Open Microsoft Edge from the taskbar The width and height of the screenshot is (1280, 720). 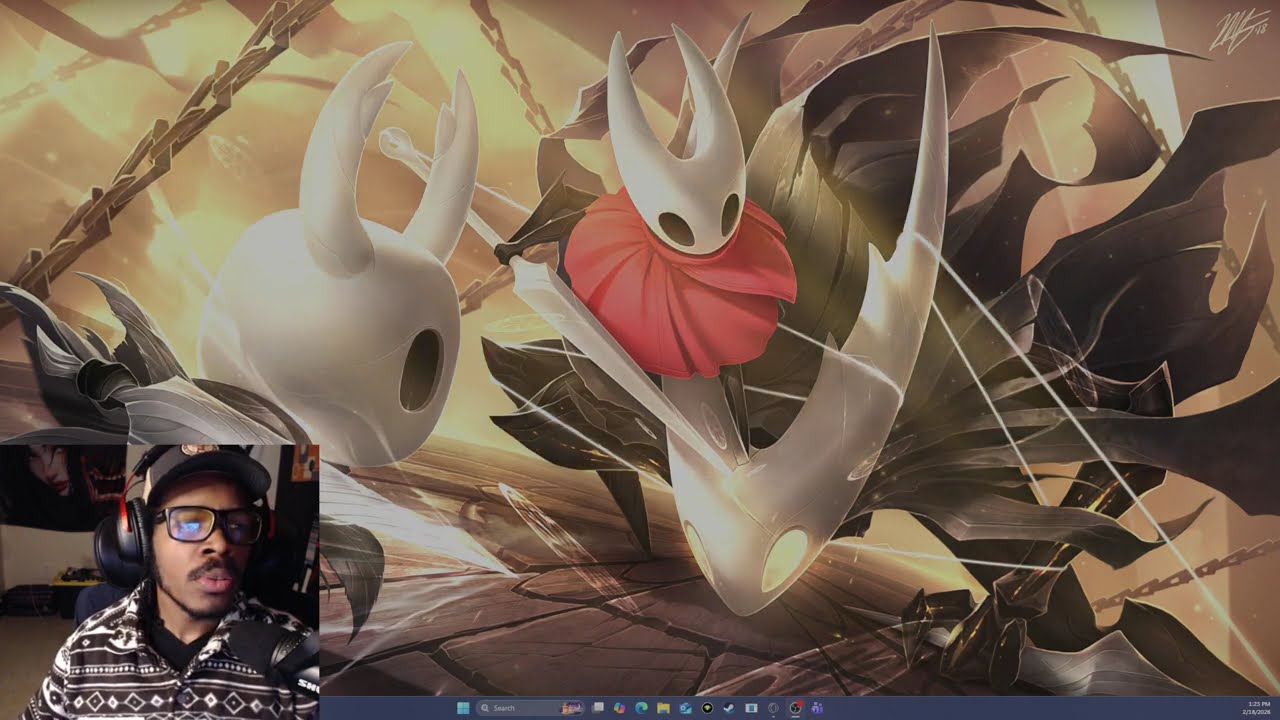(641, 708)
